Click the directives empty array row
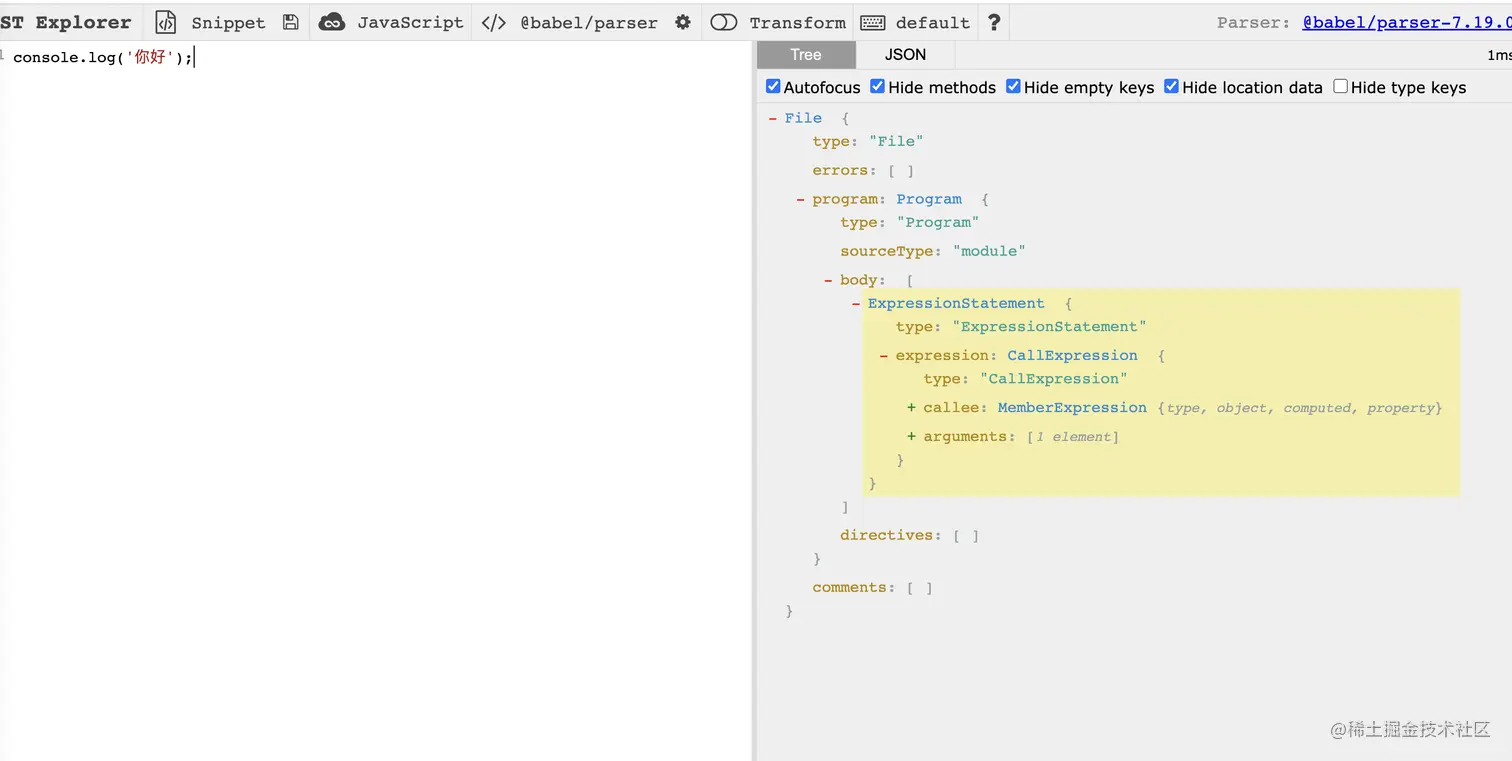 pyautogui.click(x=910, y=535)
